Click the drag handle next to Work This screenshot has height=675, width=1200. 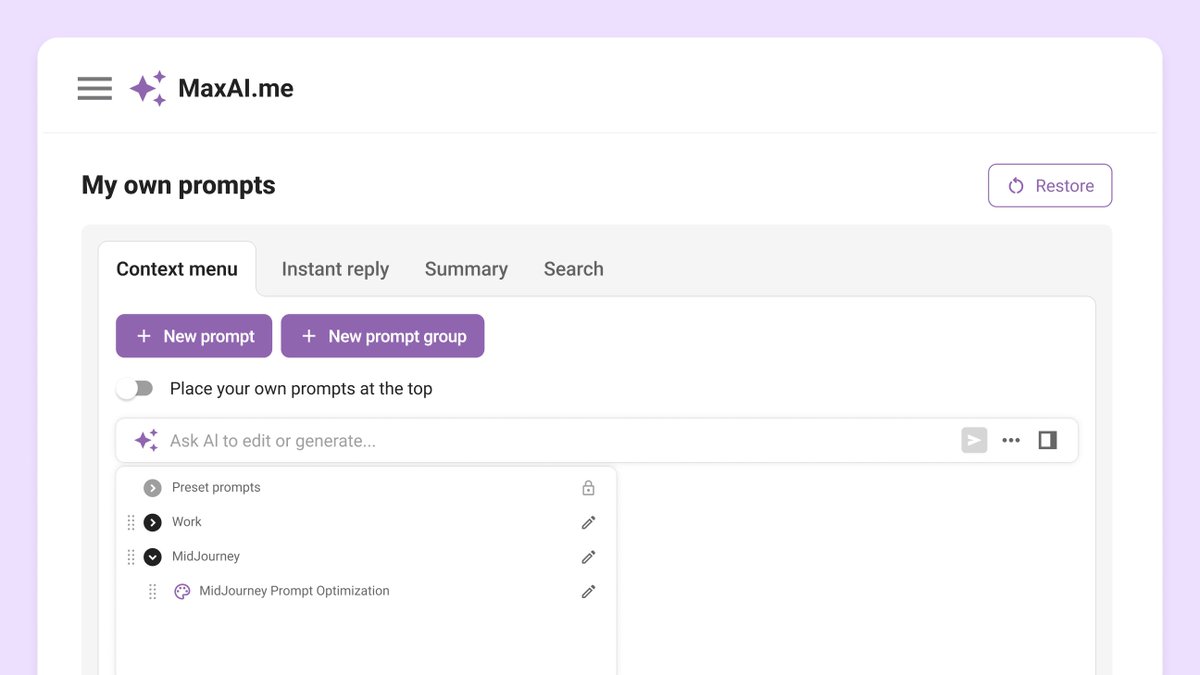tap(131, 522)
